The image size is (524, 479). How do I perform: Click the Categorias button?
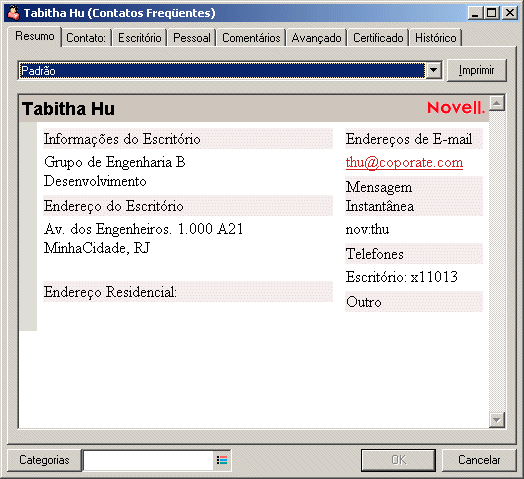[x=44, y=460]
